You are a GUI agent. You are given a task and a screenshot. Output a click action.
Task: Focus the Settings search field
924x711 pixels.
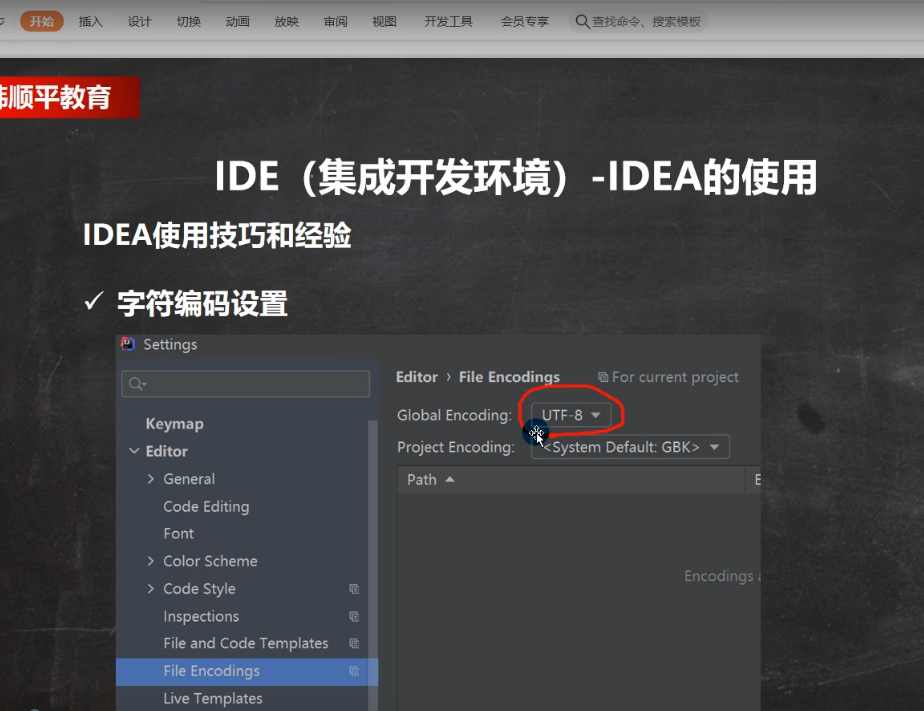tap(246, 384)
